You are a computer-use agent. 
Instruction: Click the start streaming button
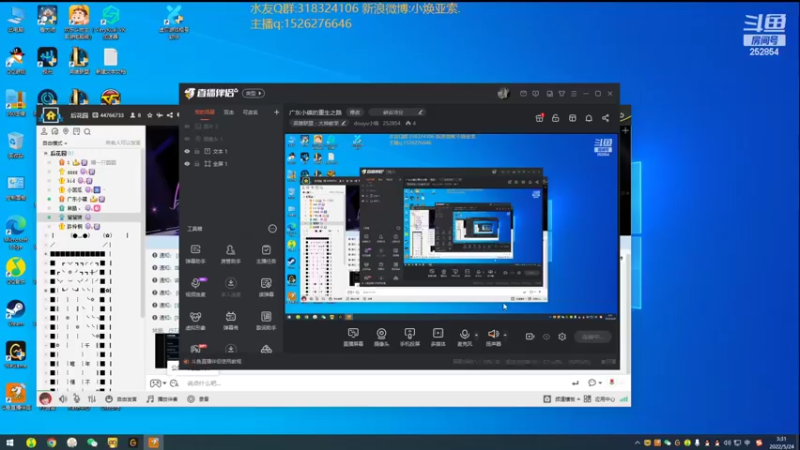592,337
